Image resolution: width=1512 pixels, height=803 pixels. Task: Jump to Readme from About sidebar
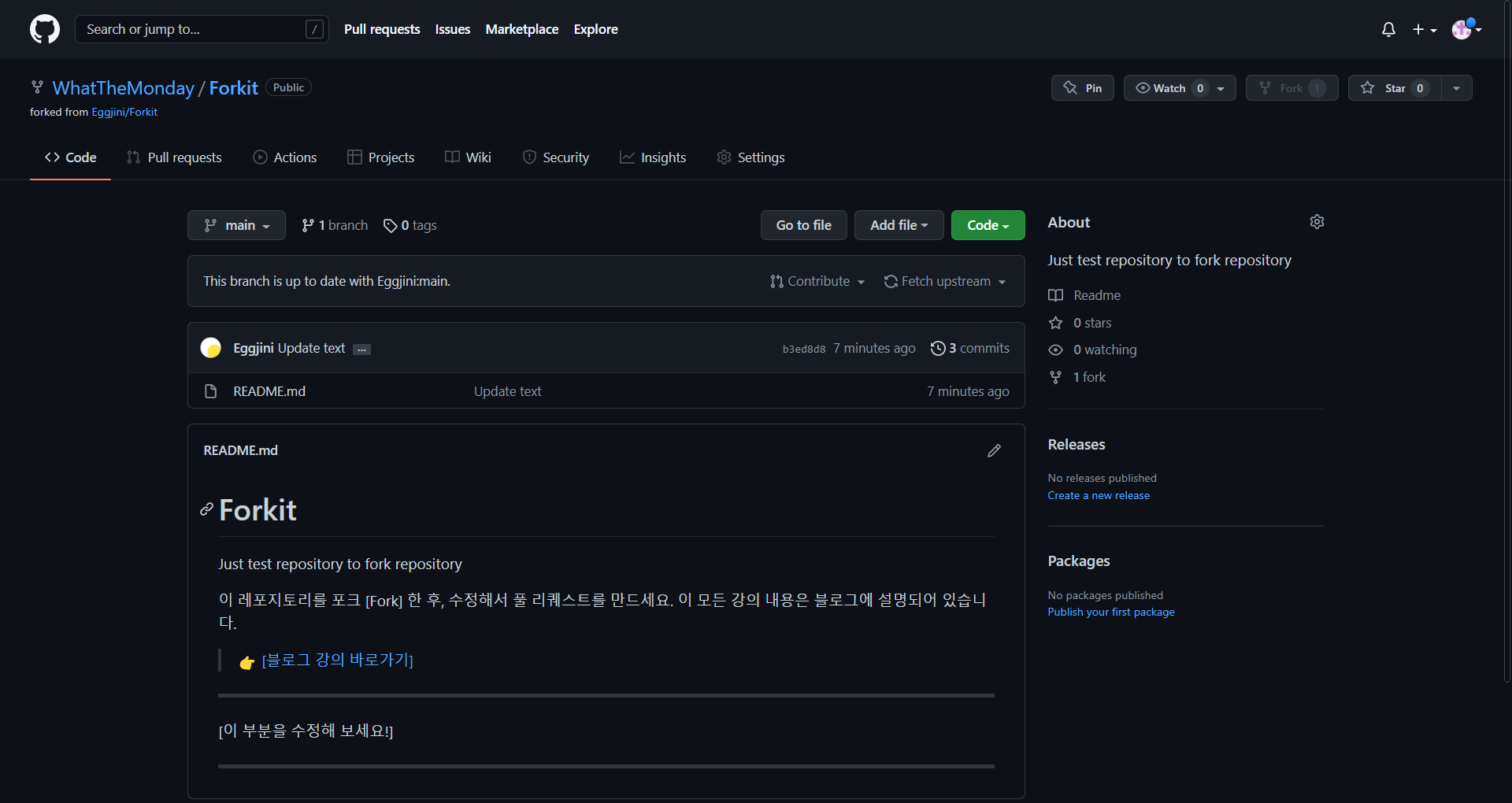click(x=1084, y=295)
